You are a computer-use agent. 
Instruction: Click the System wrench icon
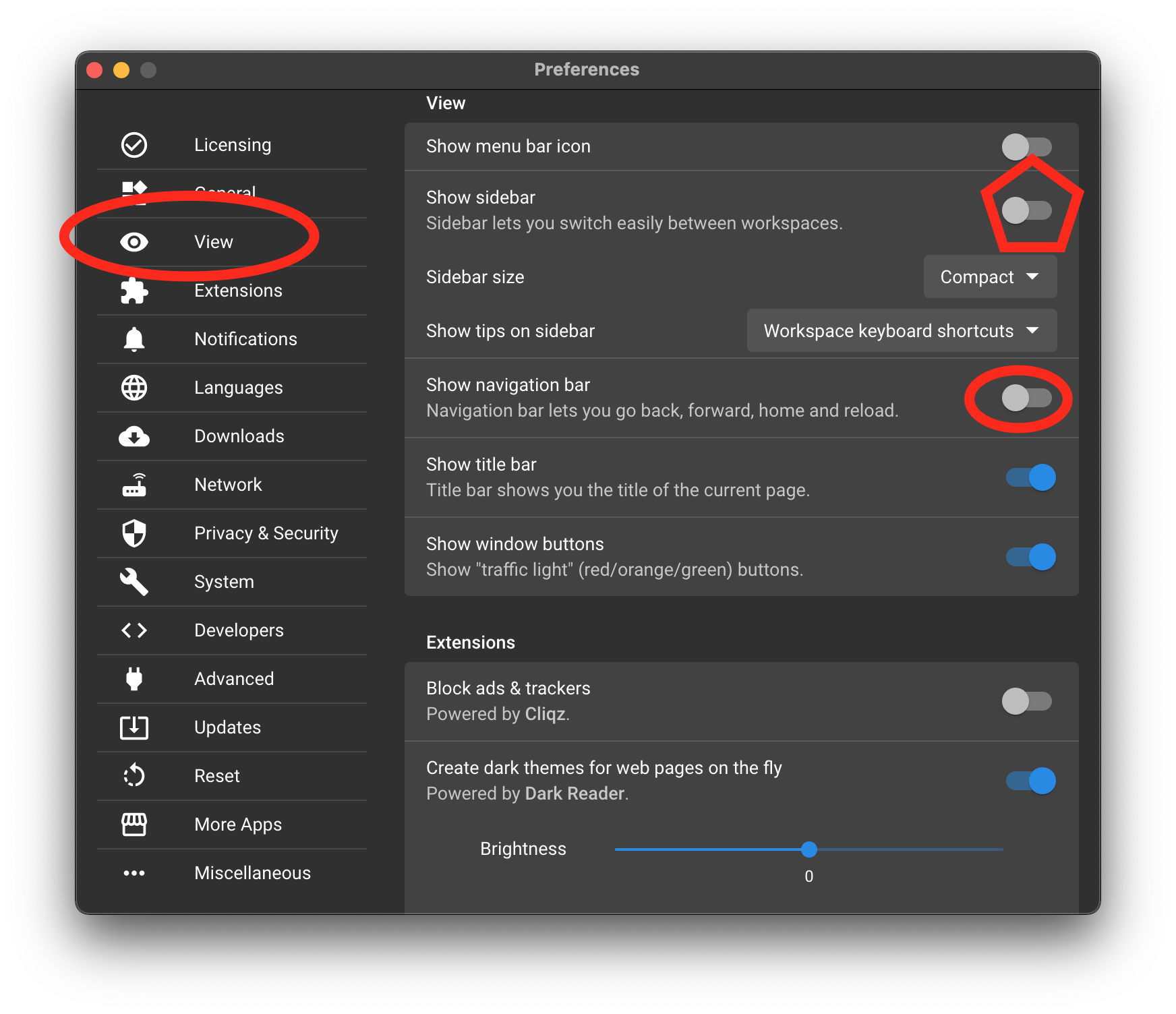[134, 582]
